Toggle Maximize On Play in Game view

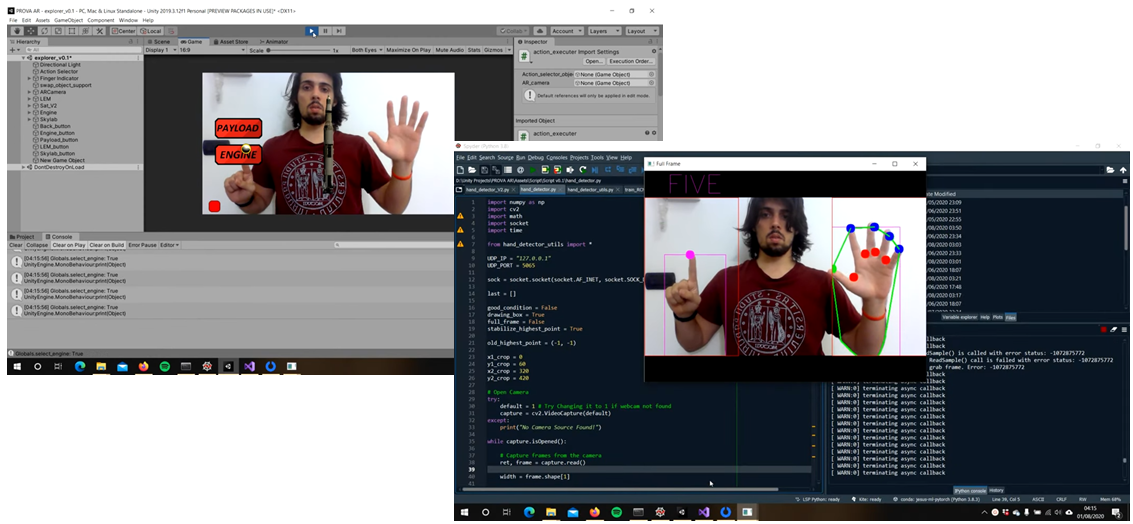[410, 50]
